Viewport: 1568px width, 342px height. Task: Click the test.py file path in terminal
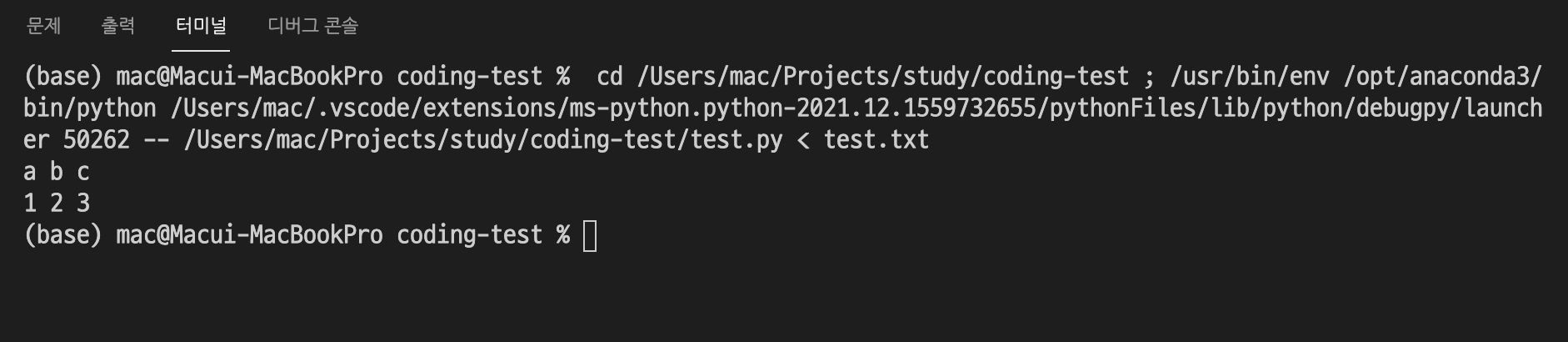coord(483,140)
